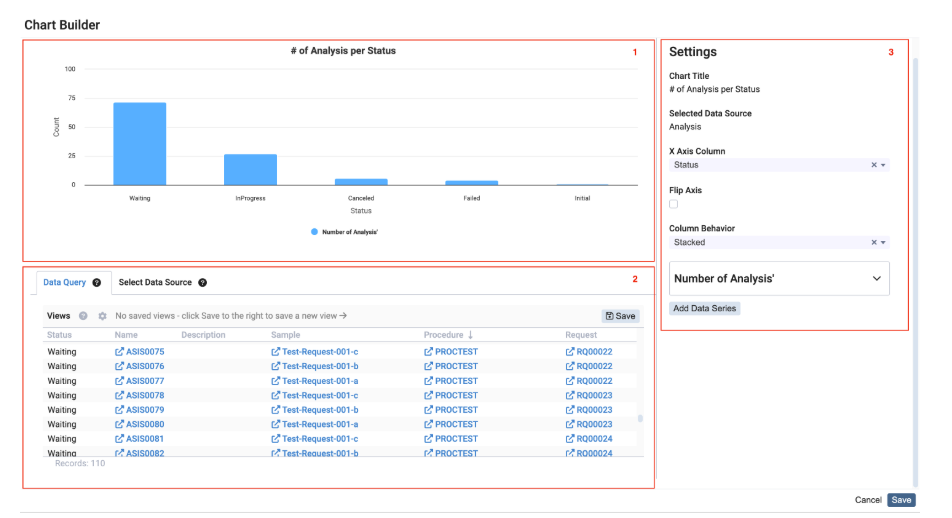Save the current view in Views bar
This screenshot has height=518, width=952.
(x=620, y=316)
